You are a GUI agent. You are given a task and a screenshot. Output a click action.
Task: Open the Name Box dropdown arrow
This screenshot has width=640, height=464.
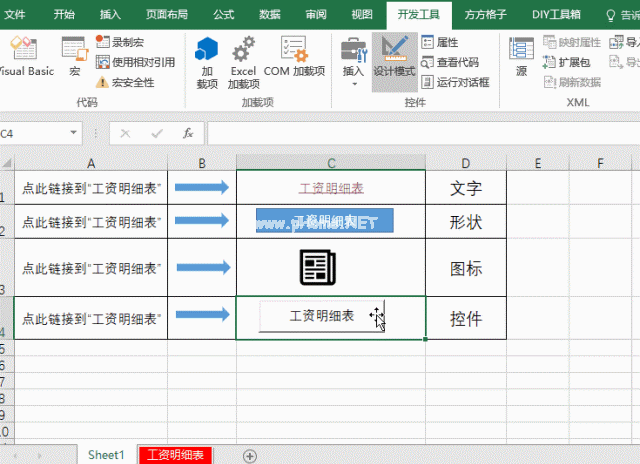74,133
